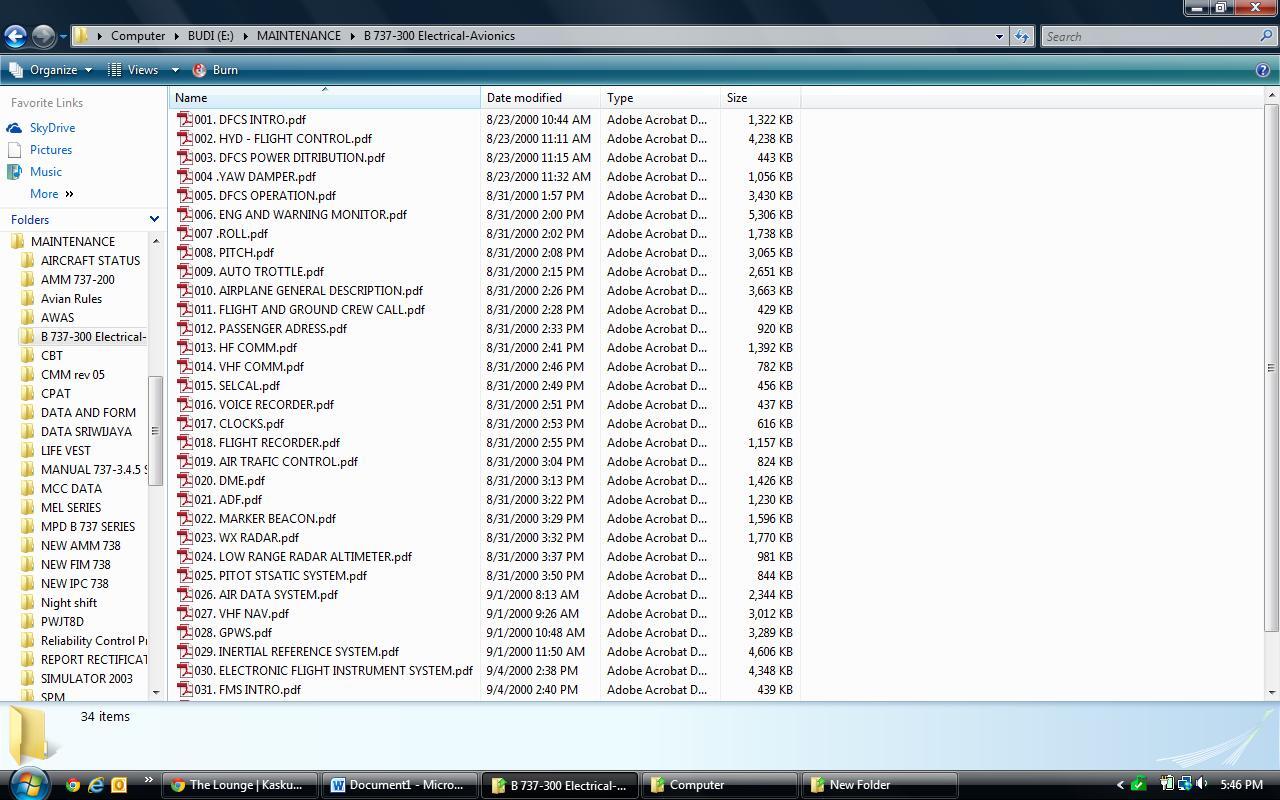This screenshot has width=1280, height=800.
Task: Click the search magnifier icon
Action: [1267, 36]
